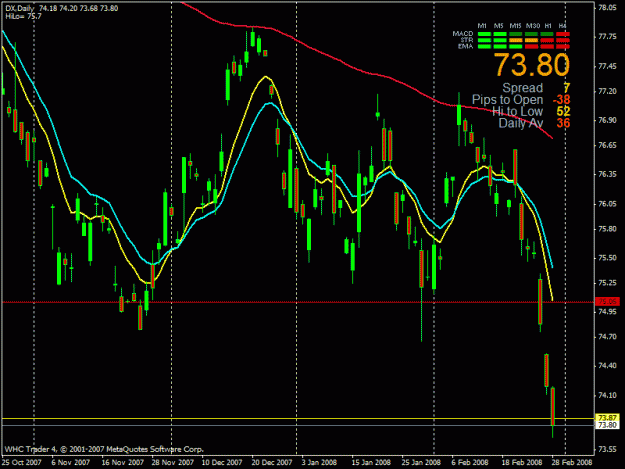625x469 pixels.
Task: Click the yellow 73.87 price tag
Action: click(607, 418)
